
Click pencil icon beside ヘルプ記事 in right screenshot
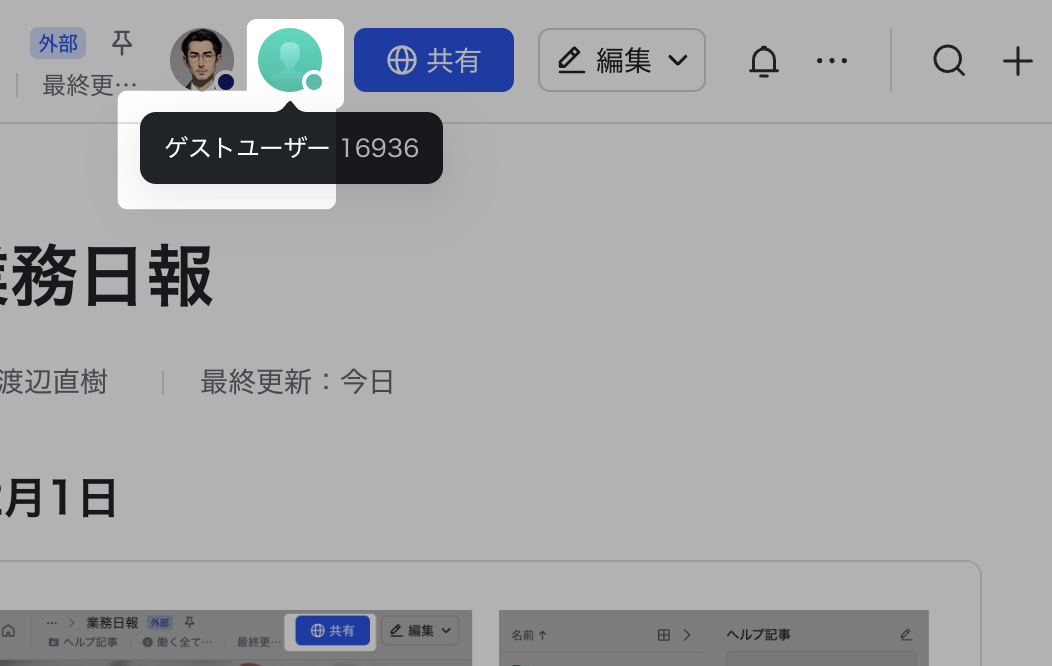(906, 635)
